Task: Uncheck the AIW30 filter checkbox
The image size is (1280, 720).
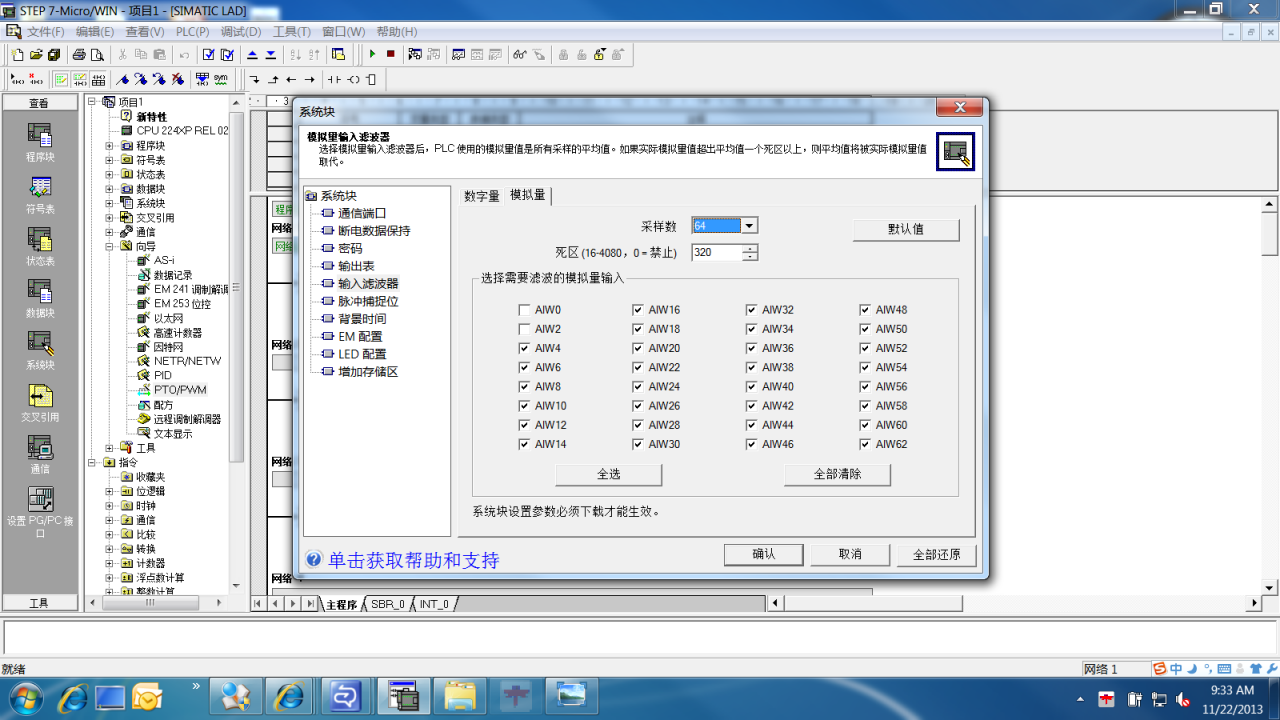Action: [x=638, y=444]
